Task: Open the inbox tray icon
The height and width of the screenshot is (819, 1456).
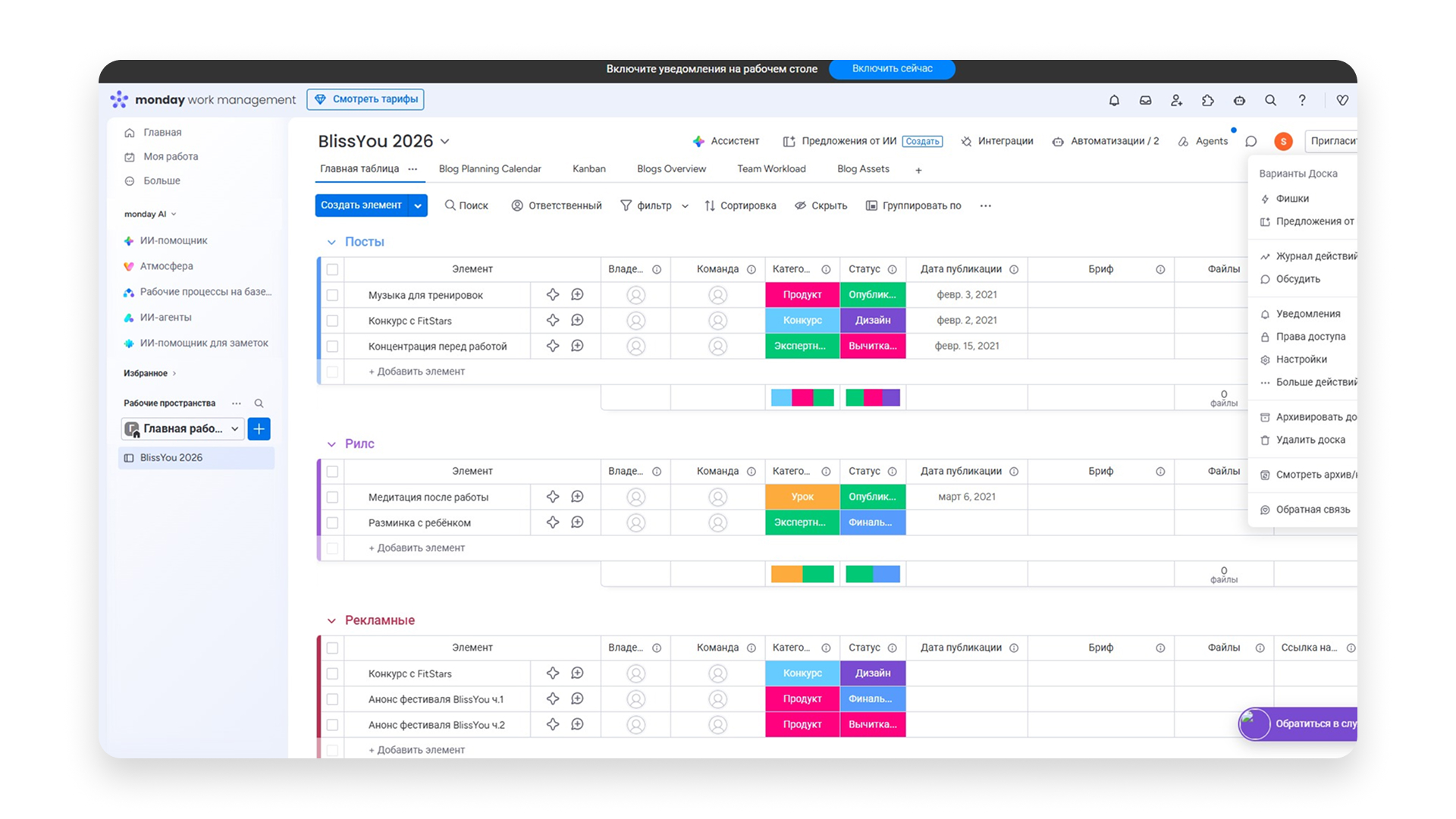Action: pos(1145,100)
